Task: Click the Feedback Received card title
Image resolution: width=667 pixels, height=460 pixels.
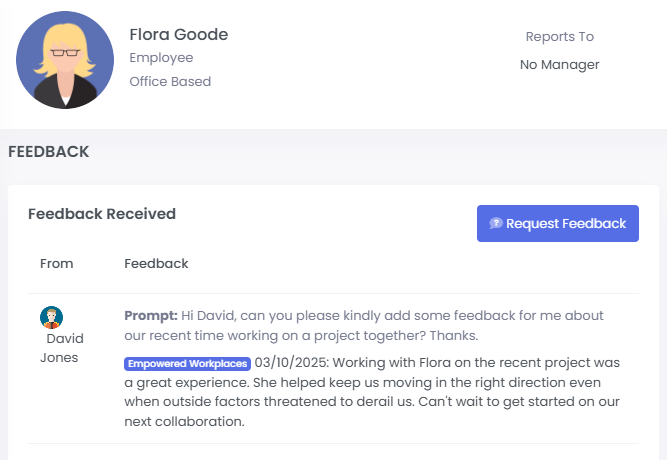Action: point(102,214)
